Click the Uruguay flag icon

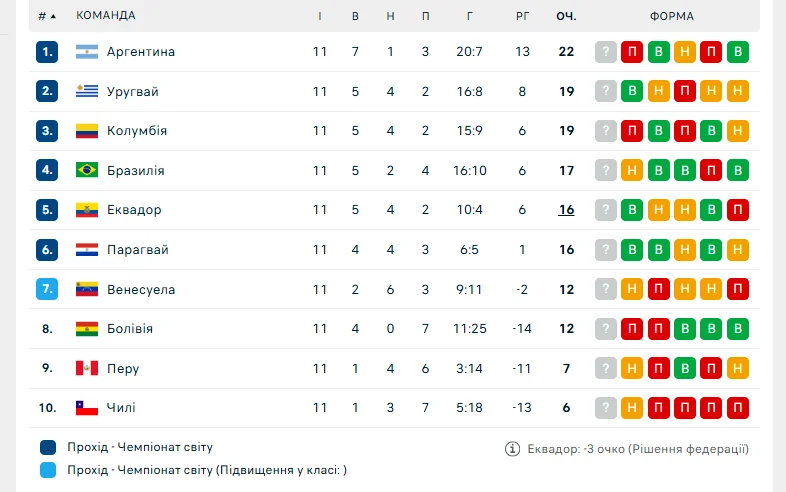tap(87, 92)
